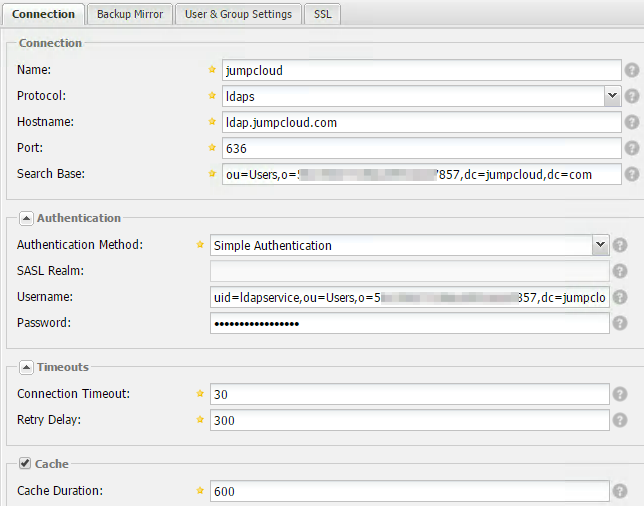The image size is (644, 506).
Task: Open help icon for Search Base field
Action: tap(632, 174)
